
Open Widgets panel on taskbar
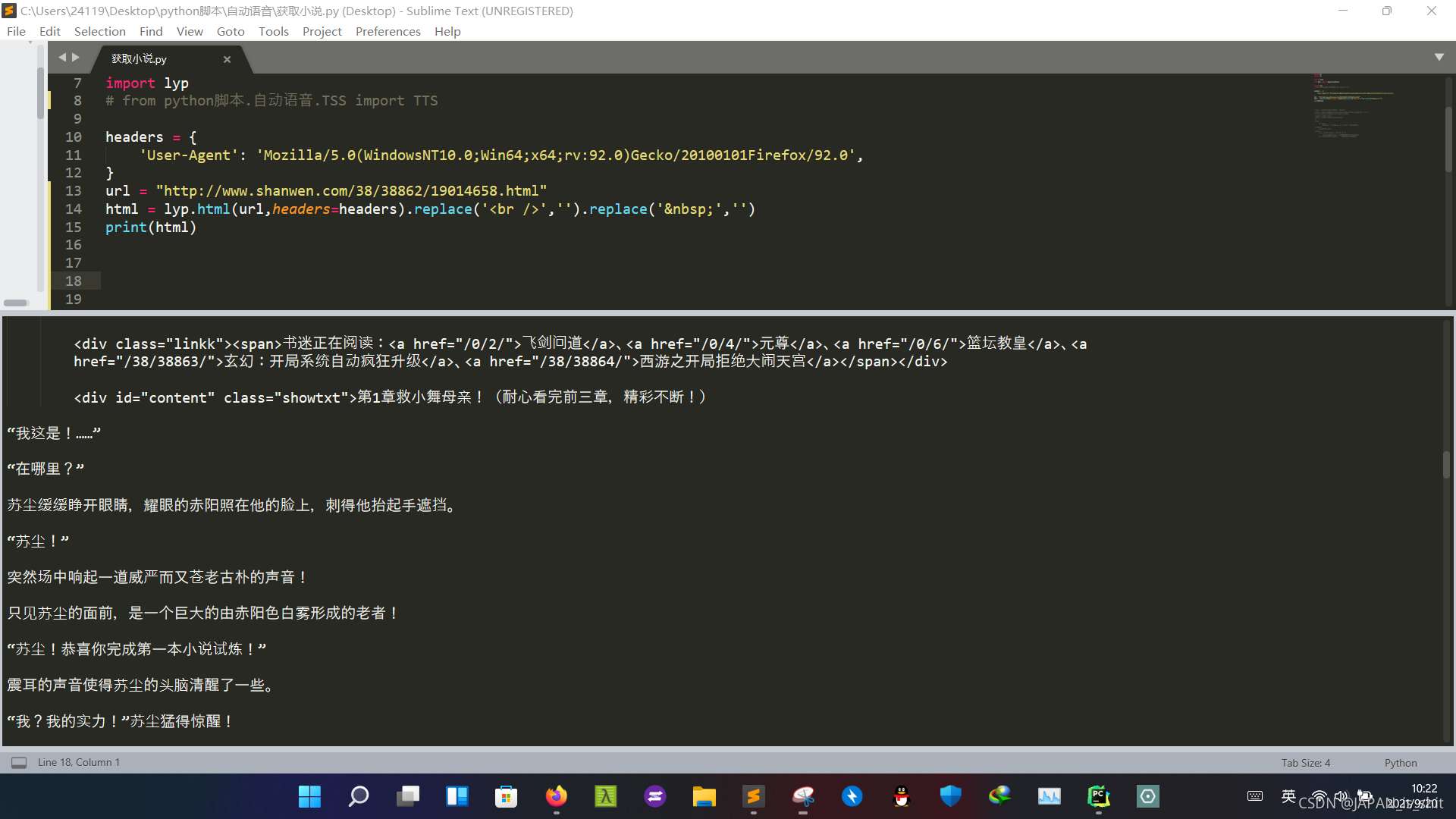457,796
